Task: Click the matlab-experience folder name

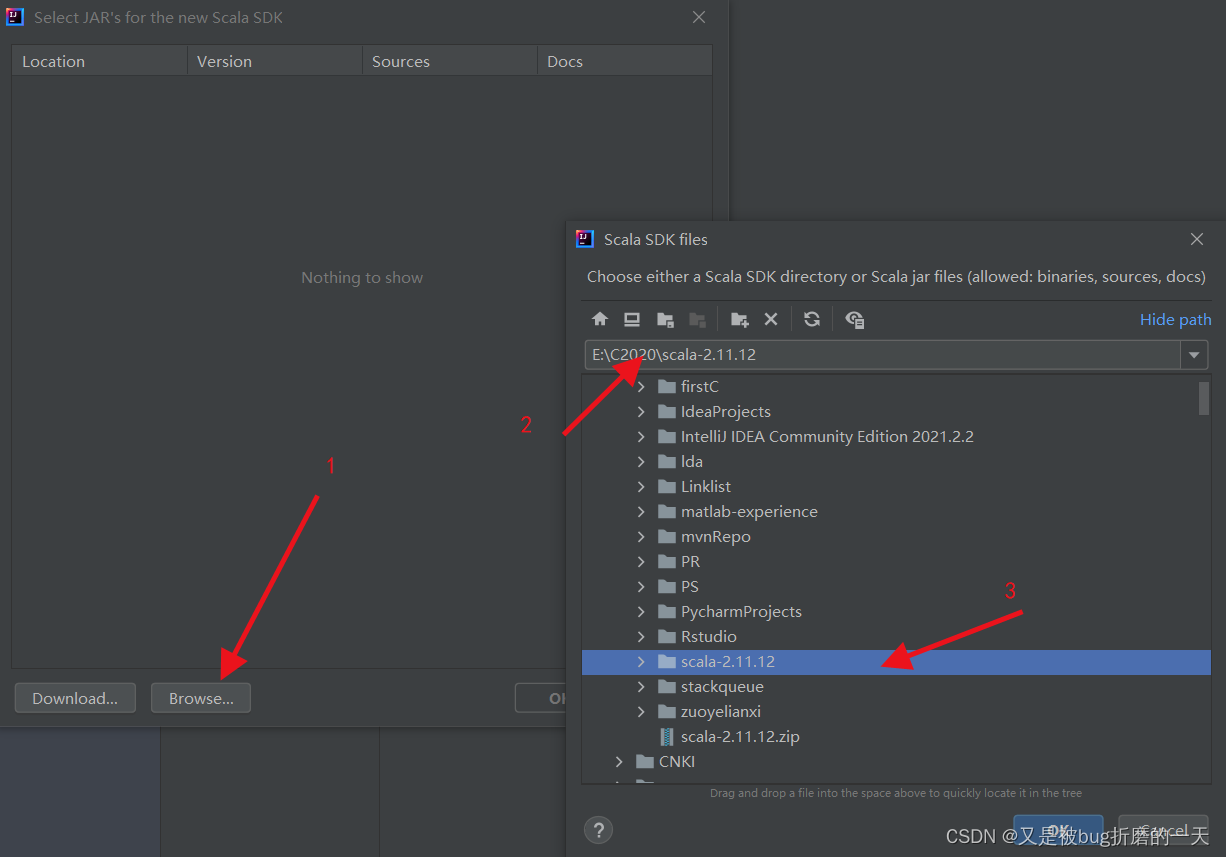Action: (749, 512)
